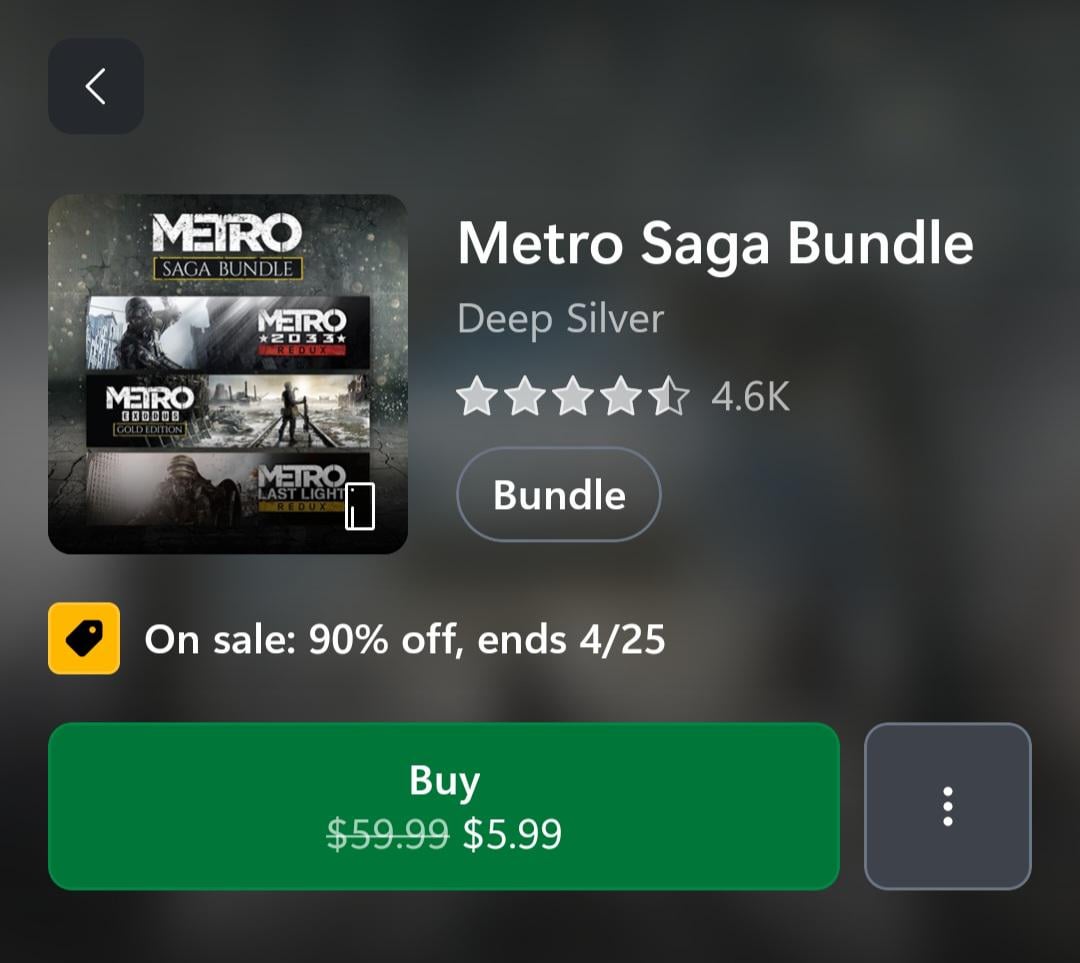Go back using the left chevron button

[96, 86]
